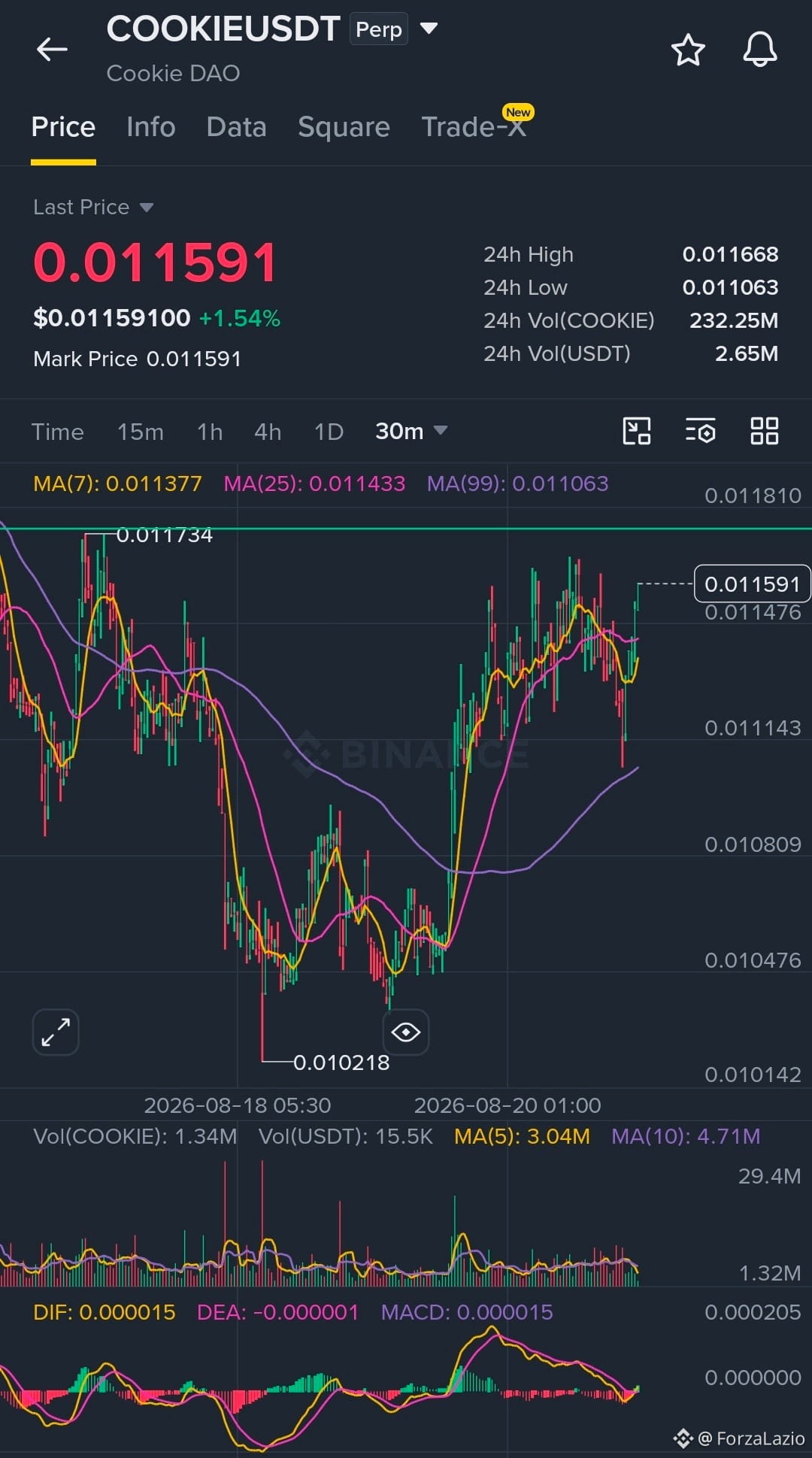Add COOKIEUSDT to favorites with star icon
Viewport: 812px width, 1458px height.
point(688,50)
